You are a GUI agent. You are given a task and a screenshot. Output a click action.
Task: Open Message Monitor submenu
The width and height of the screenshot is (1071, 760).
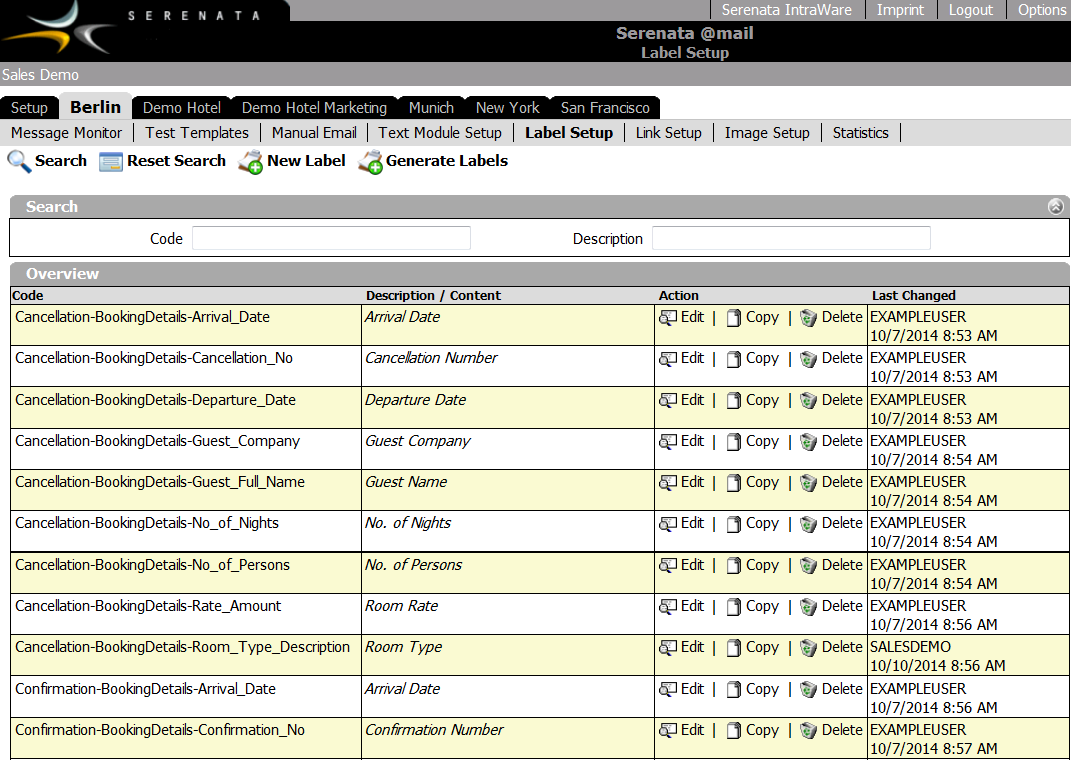66,133
